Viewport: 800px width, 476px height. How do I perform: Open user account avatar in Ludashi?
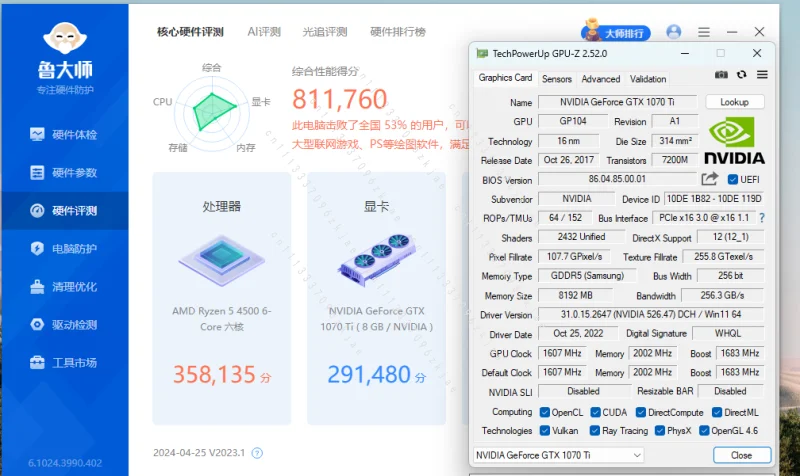click(x=673, y=32)
